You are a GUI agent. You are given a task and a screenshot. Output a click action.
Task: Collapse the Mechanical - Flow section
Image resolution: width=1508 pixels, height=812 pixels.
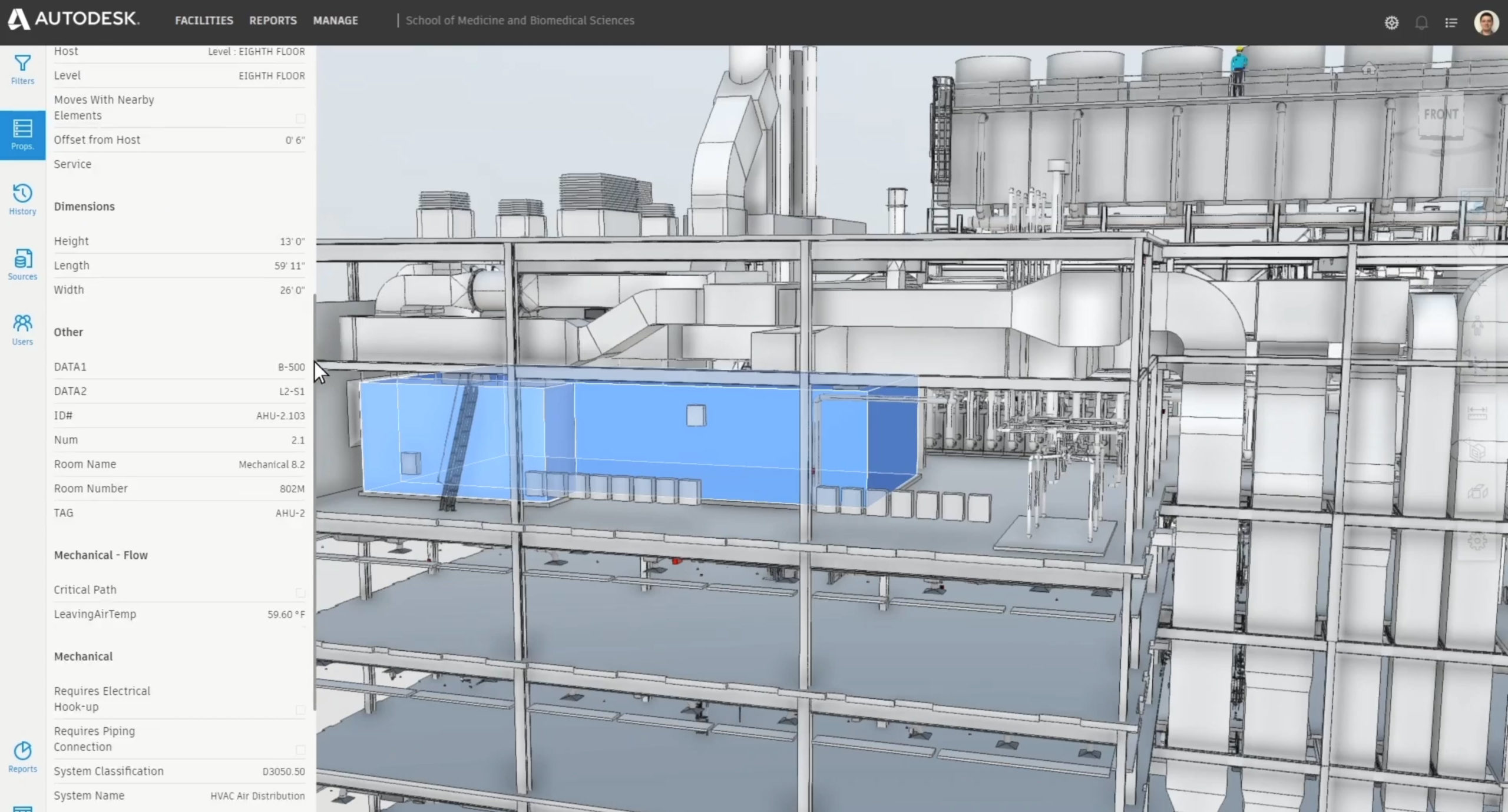click(x=101, y=555)
